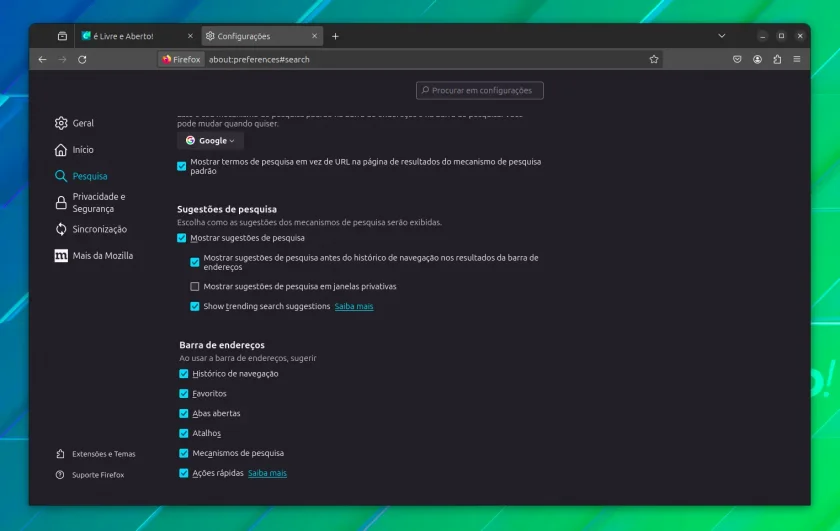Uncheck the Favoritos checkbox

tap(184, 393)
